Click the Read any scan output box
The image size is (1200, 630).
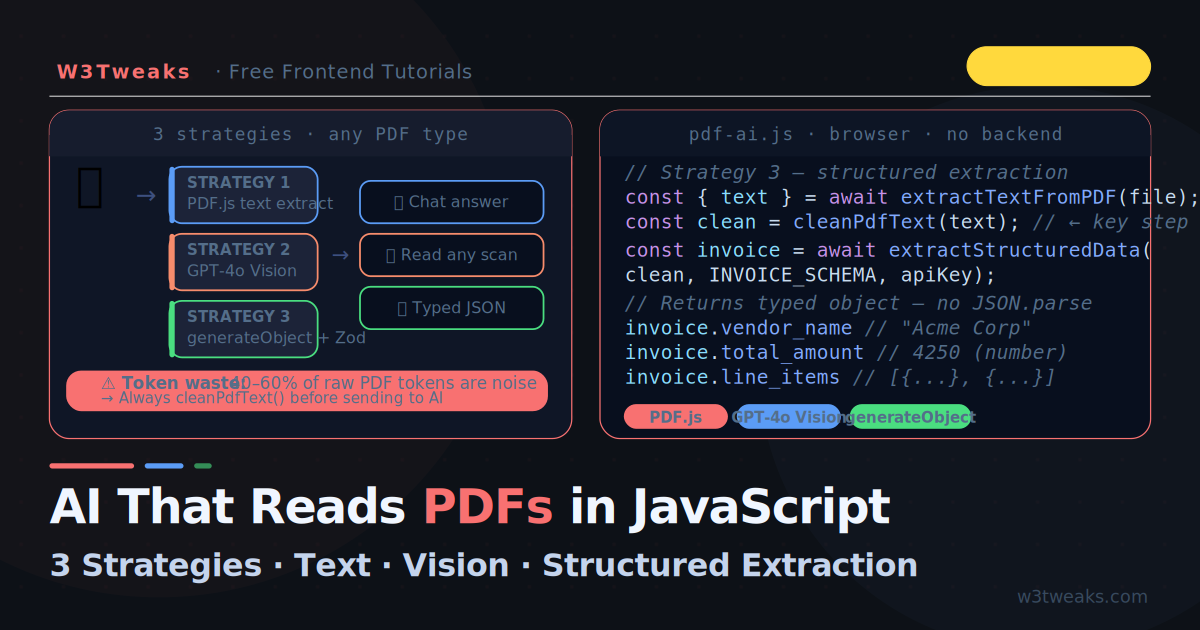[x=452, y=255]
